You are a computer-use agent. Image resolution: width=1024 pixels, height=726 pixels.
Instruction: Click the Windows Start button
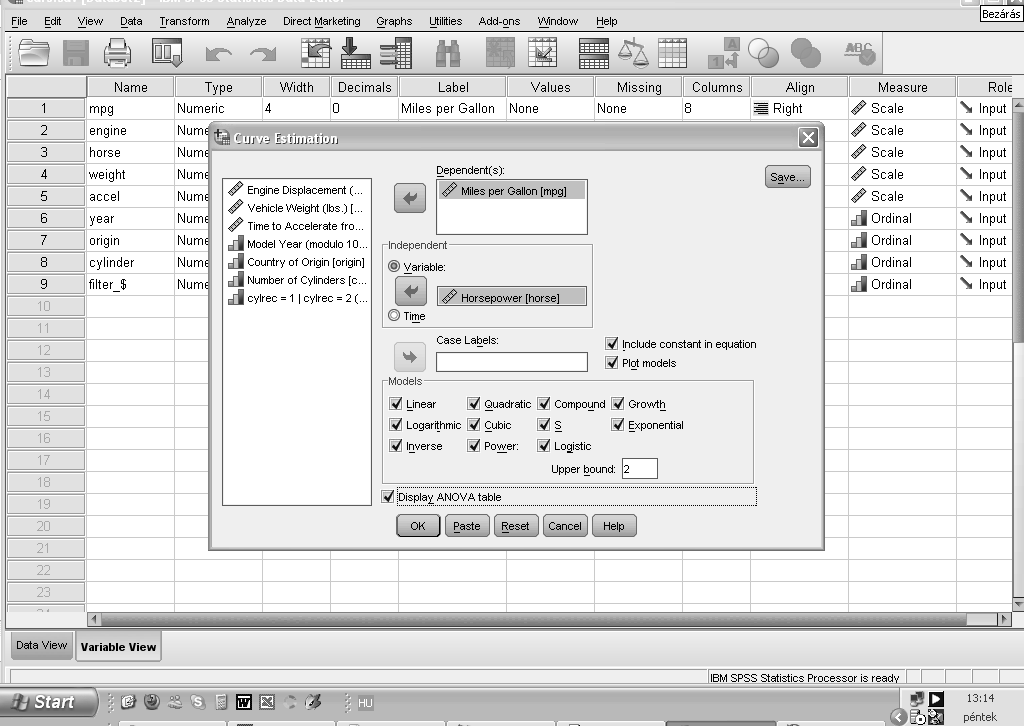(47, 702)
